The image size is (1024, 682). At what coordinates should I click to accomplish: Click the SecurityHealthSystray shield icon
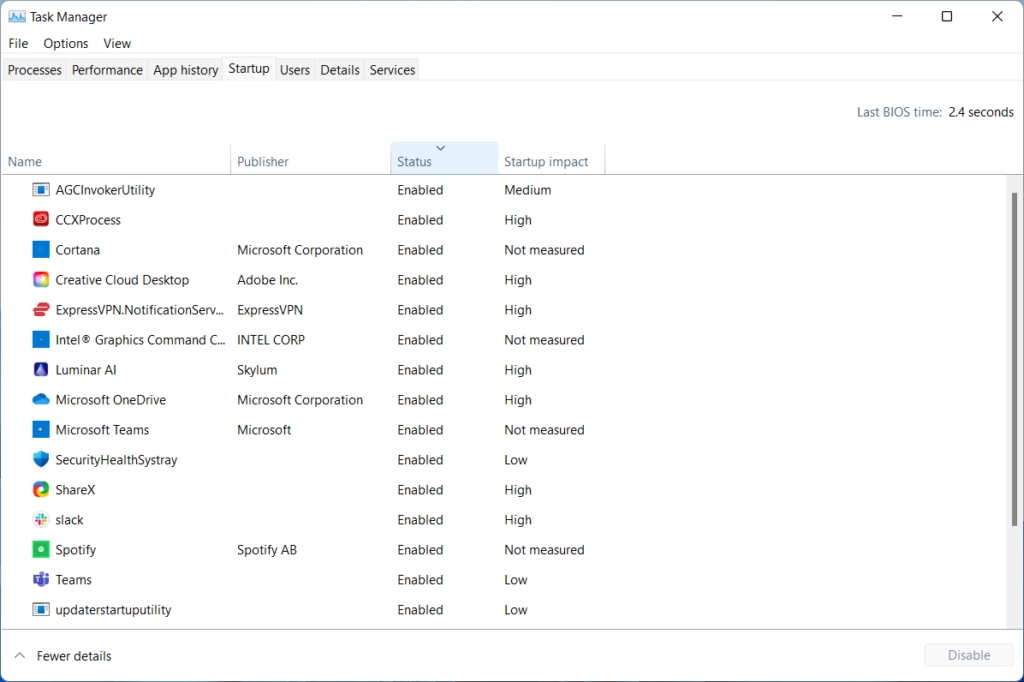pos(40,460)
